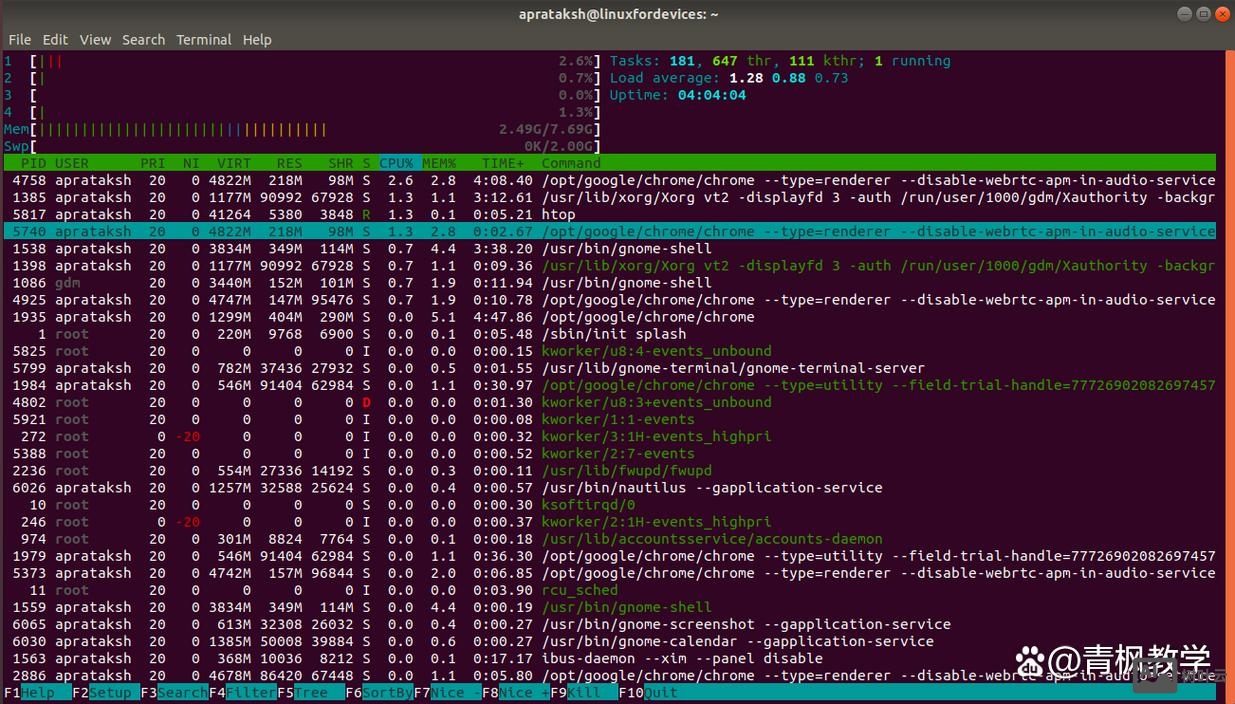Open the Terminal menu in menu bar

point(203,39)
